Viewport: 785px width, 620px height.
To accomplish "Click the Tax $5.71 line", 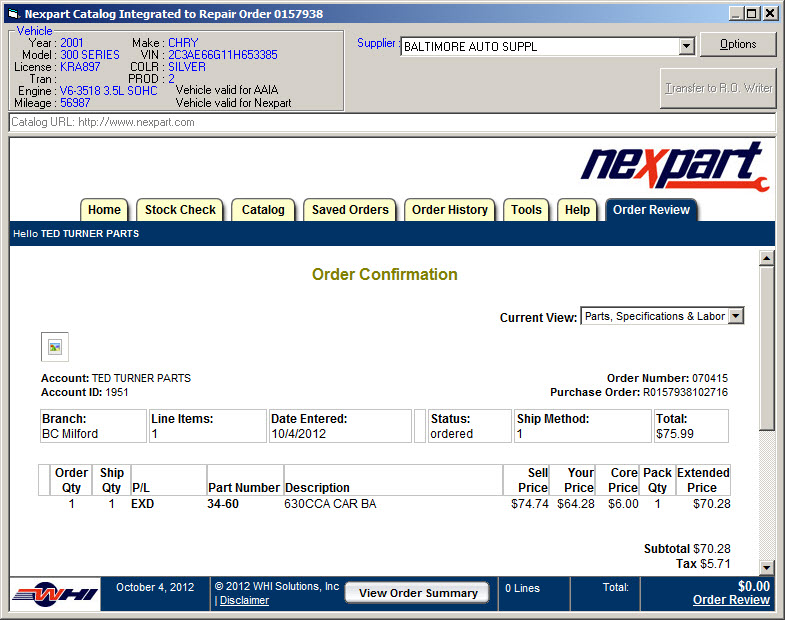I will (x=703, y=564).
